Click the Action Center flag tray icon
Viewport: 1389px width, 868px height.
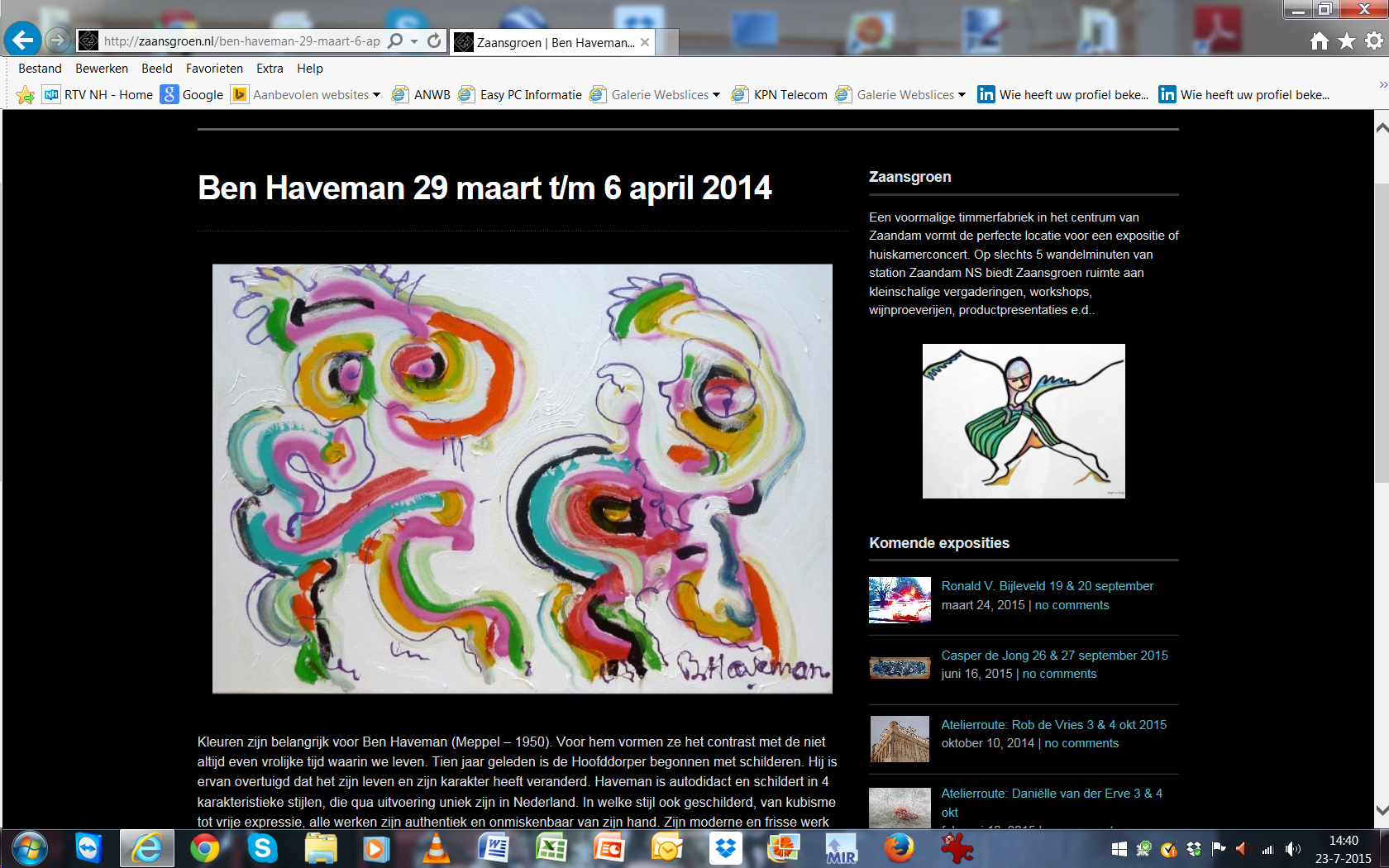pos(1218,849)
